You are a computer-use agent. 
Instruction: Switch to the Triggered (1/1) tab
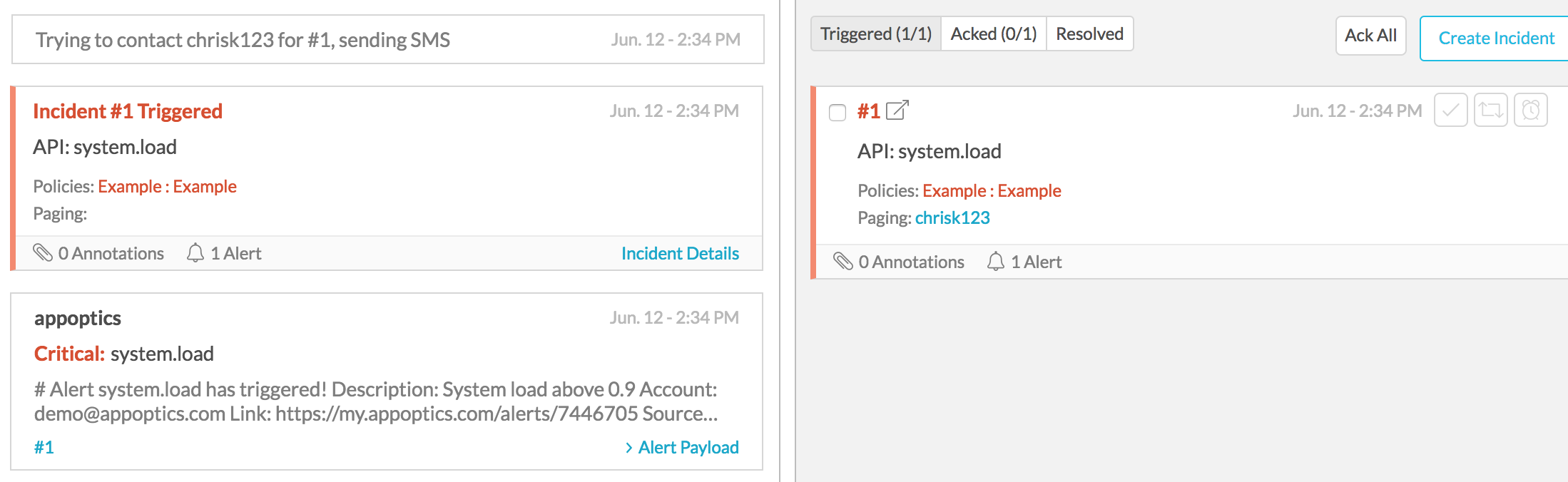(x=875, y=34)
